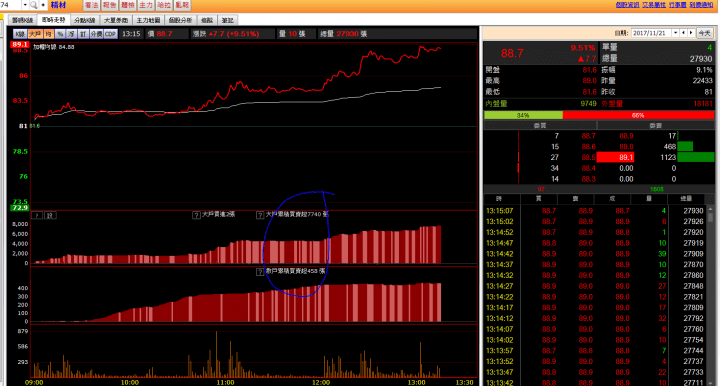
Task: Go to previous date with left arrow
Action: 684,33
